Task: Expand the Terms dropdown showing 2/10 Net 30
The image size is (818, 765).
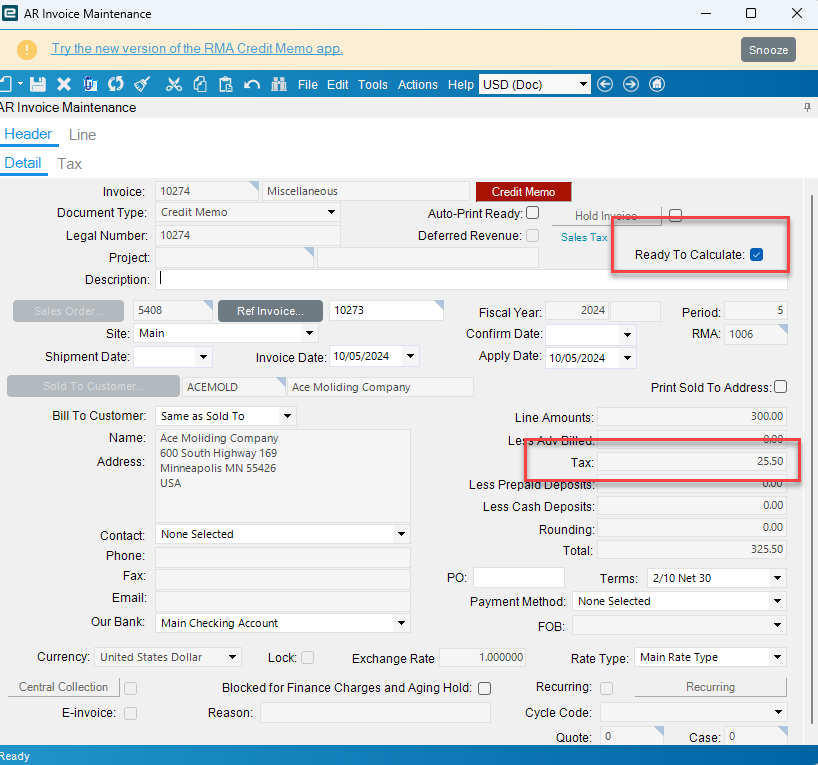Action: click(777, 578)
